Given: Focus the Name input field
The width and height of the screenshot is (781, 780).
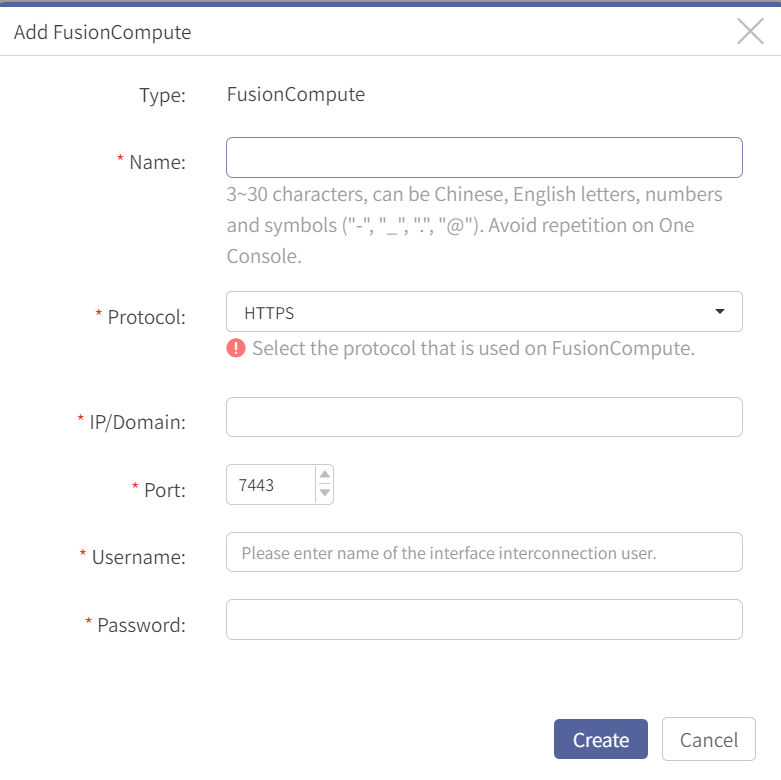Looking at the screenshot, I should click(x=484, y=157).
